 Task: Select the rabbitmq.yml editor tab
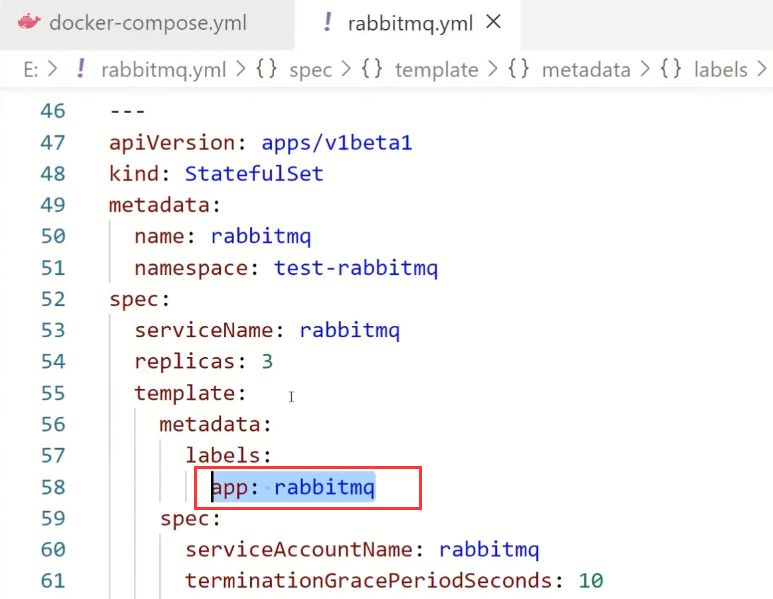tap(407, 23)
